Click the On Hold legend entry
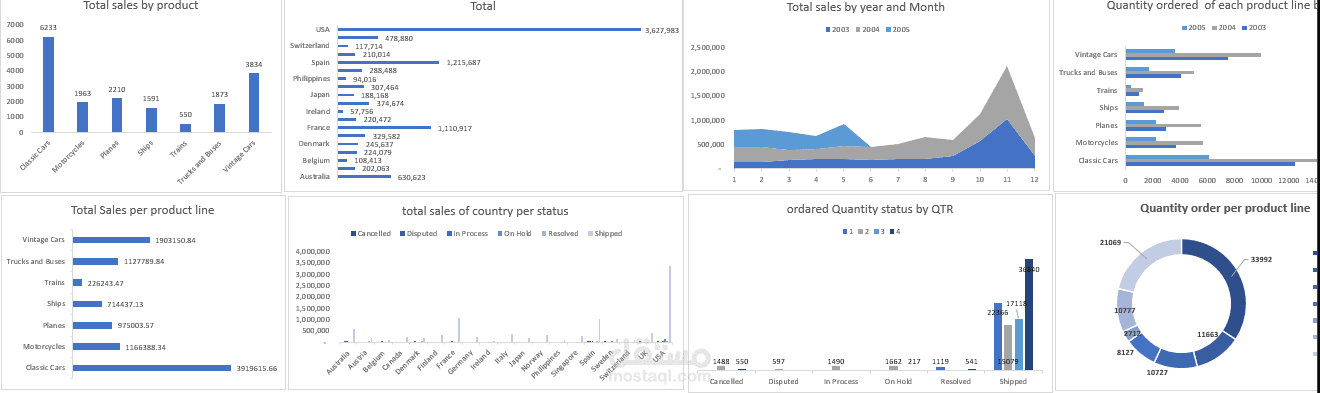 point(514,233)
